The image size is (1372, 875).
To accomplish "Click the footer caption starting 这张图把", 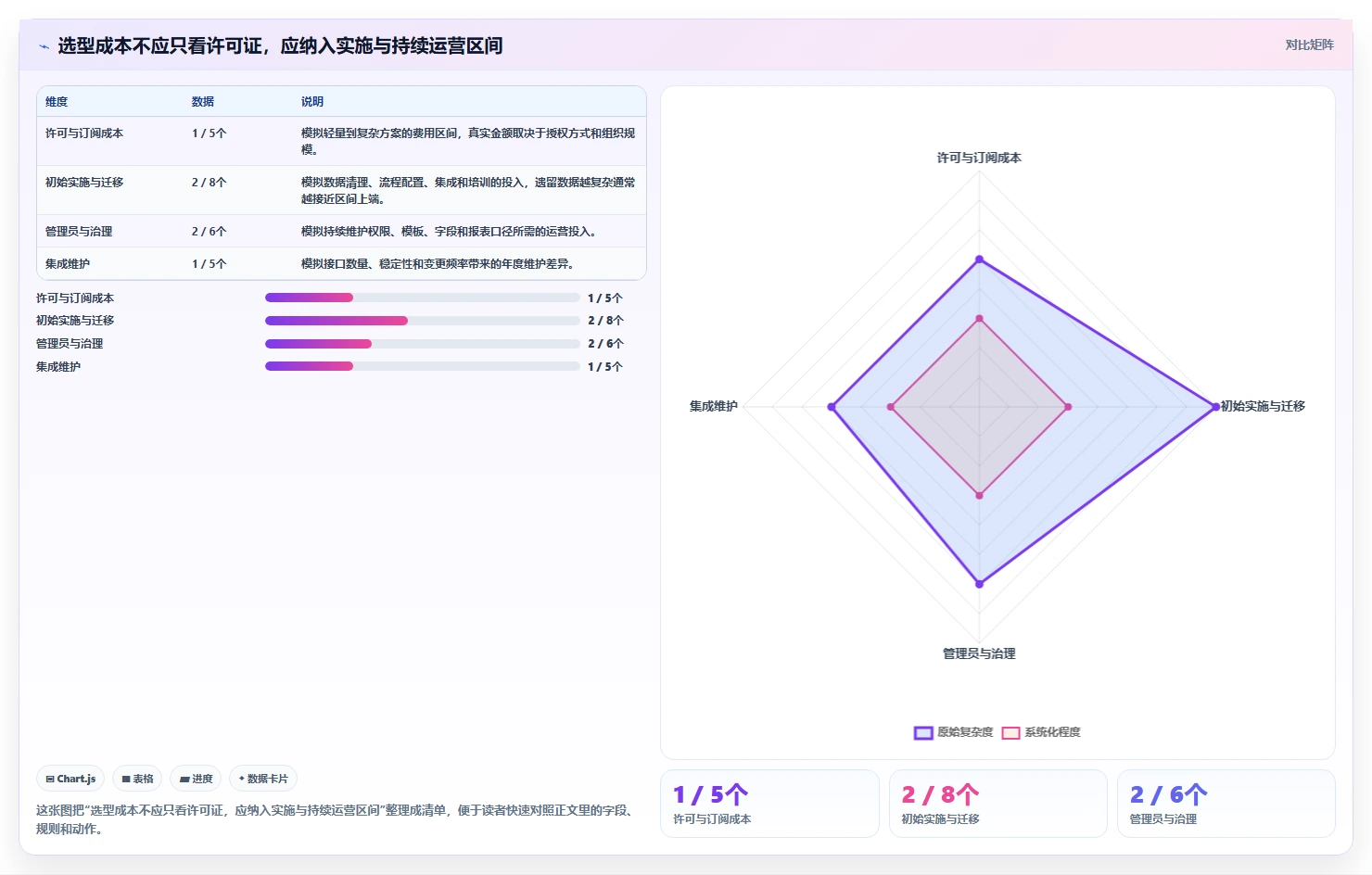I will click(336, 819).
